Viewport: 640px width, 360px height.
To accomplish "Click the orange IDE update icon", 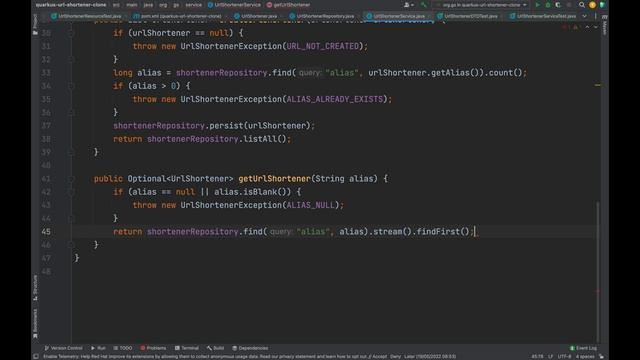I will point(592,5).
